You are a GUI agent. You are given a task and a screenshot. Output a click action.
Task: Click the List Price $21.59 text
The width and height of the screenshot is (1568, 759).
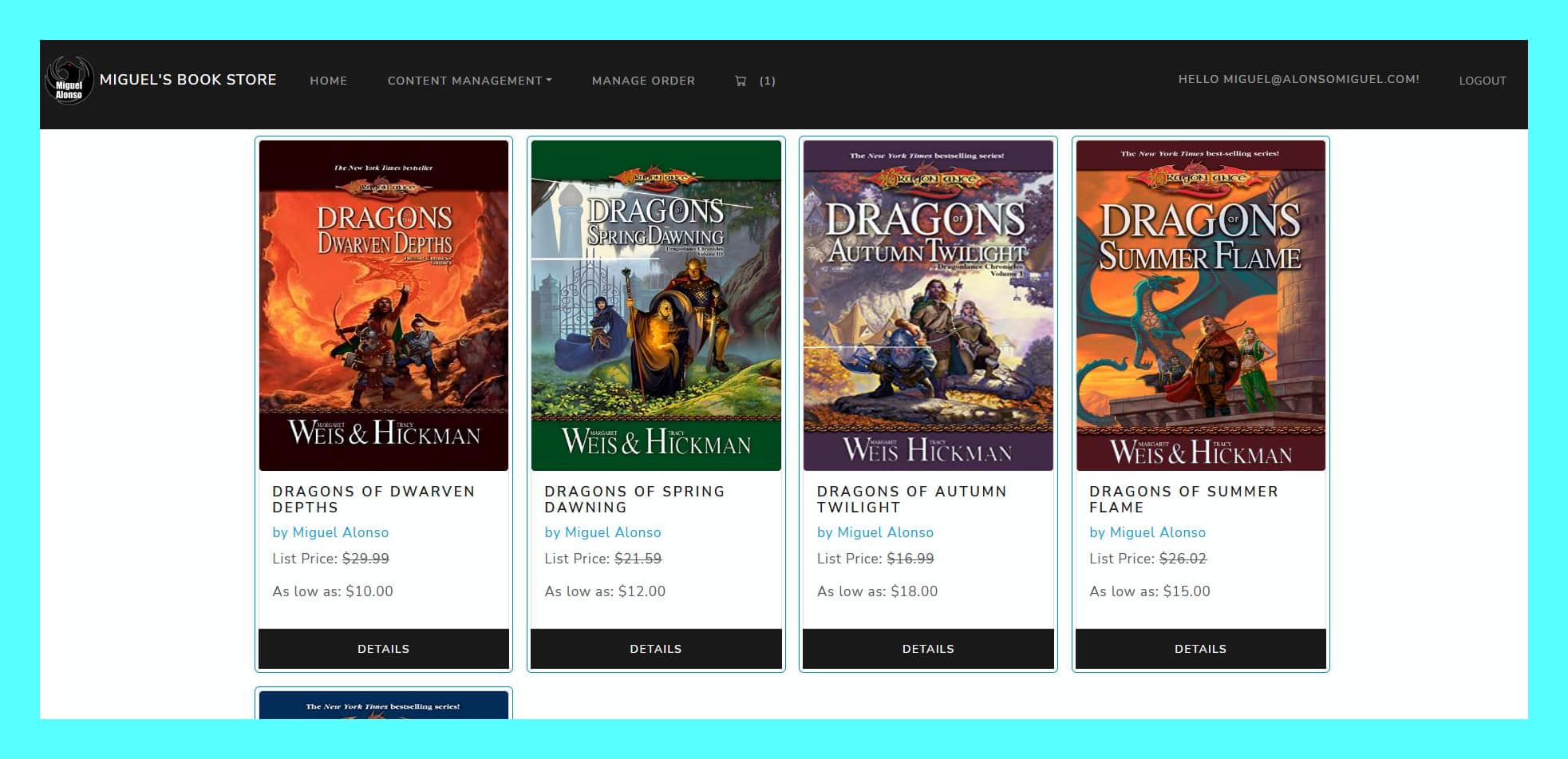click(602, 559)
